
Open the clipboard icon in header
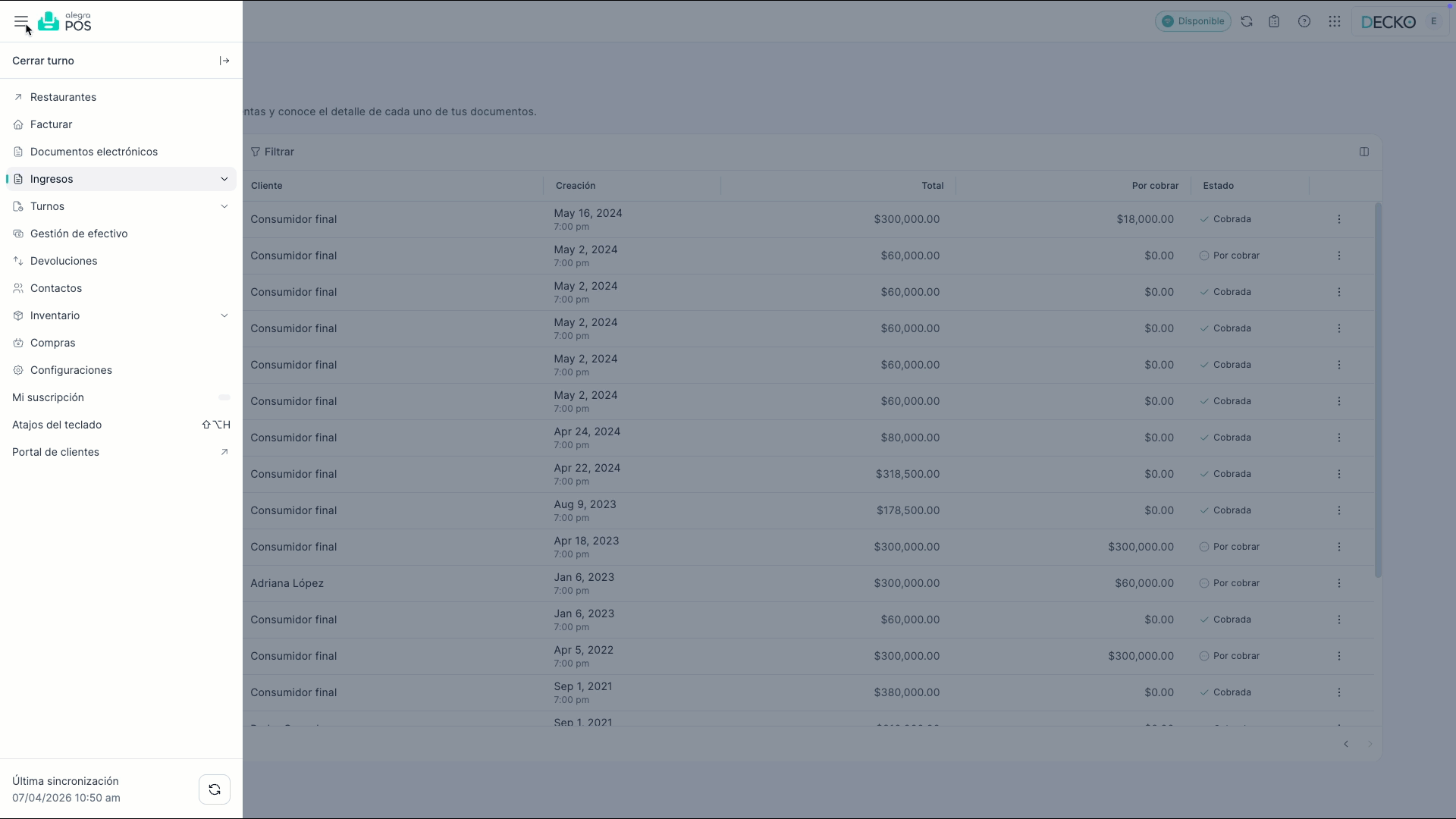1274,21
